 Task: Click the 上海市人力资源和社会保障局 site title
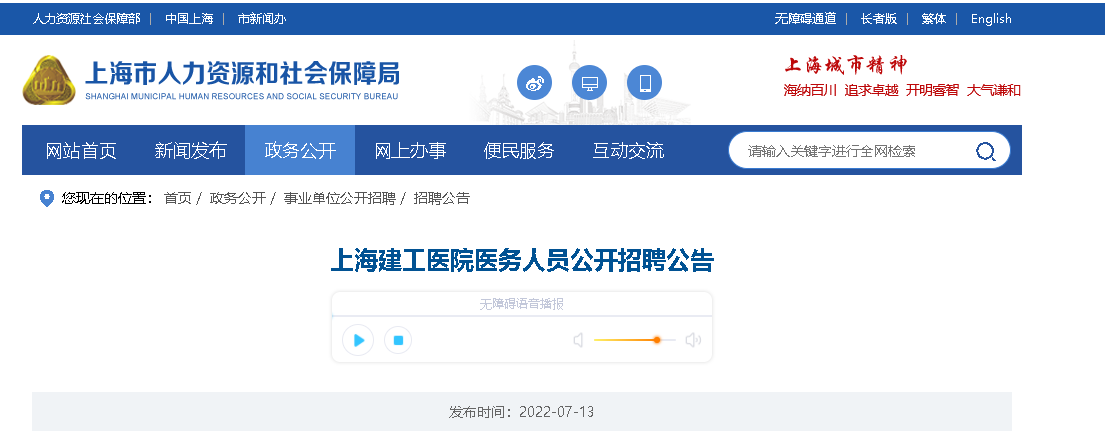click(x=242, y=73)
